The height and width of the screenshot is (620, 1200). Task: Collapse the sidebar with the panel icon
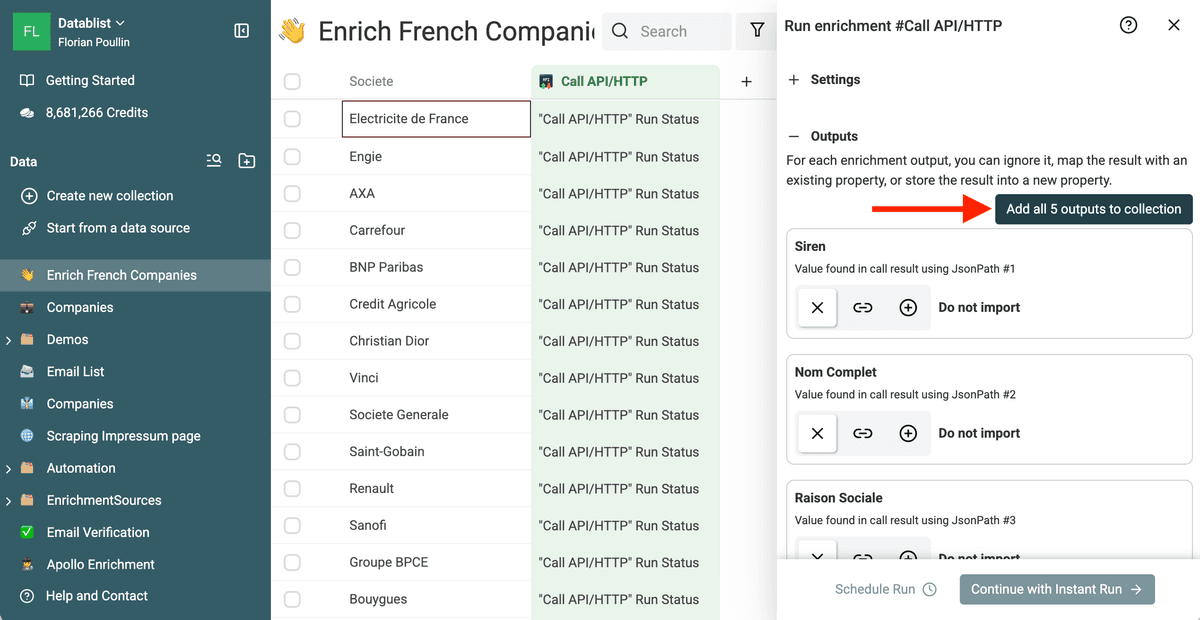(242, 31)
